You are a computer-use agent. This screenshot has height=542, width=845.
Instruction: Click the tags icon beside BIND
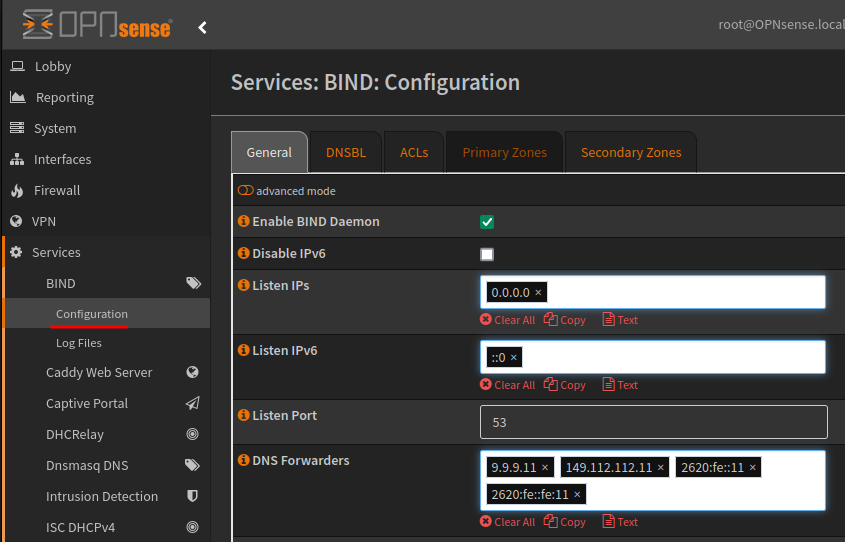(x=193, y=283)
